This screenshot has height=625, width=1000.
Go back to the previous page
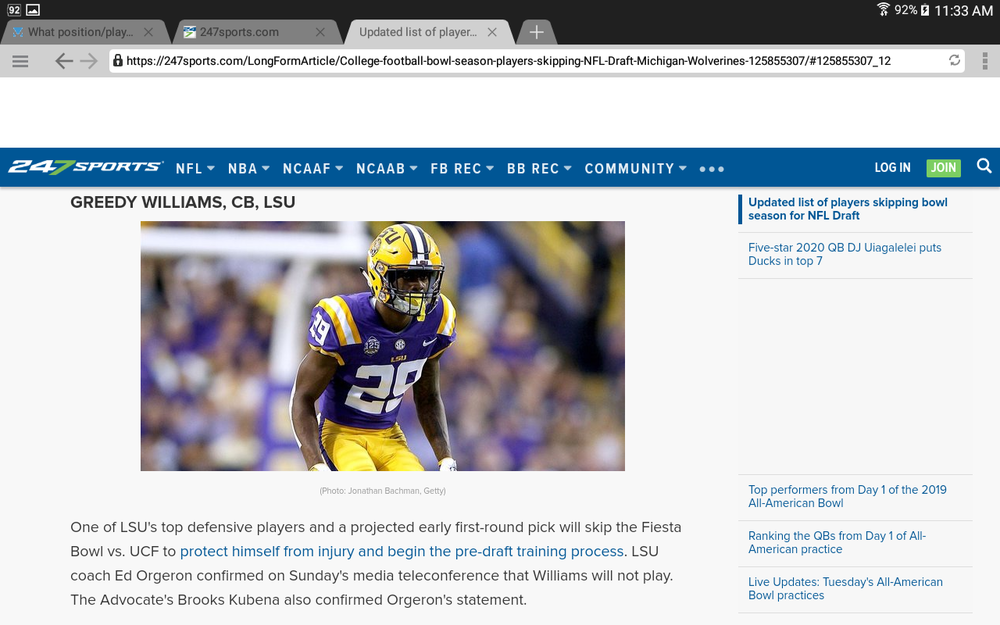63,61
